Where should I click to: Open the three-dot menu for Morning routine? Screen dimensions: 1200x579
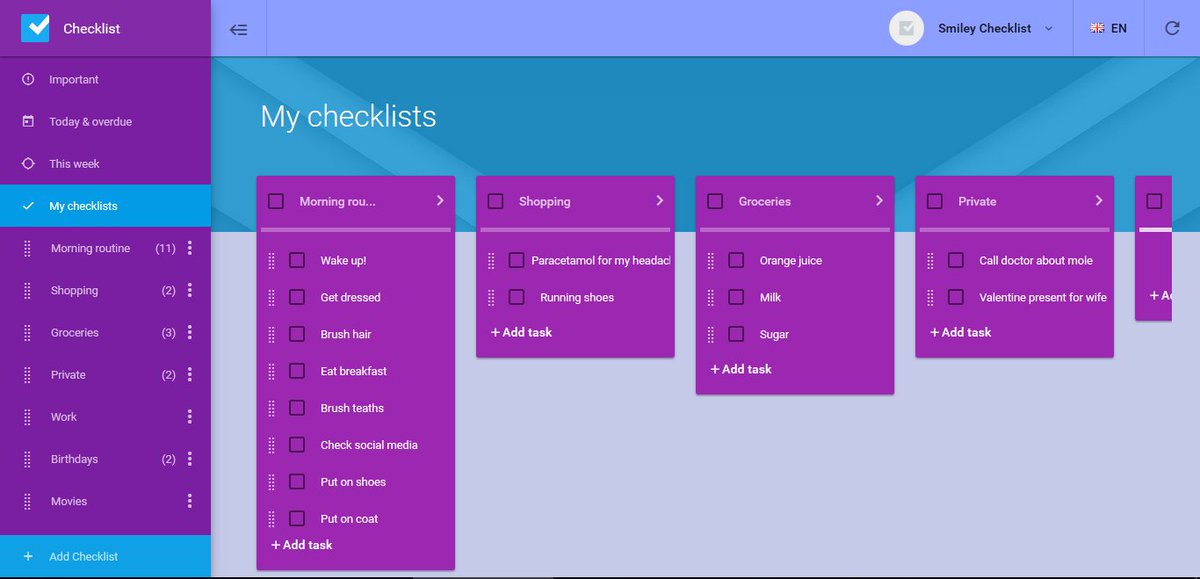pyautogui.click(x=190, y=248)
